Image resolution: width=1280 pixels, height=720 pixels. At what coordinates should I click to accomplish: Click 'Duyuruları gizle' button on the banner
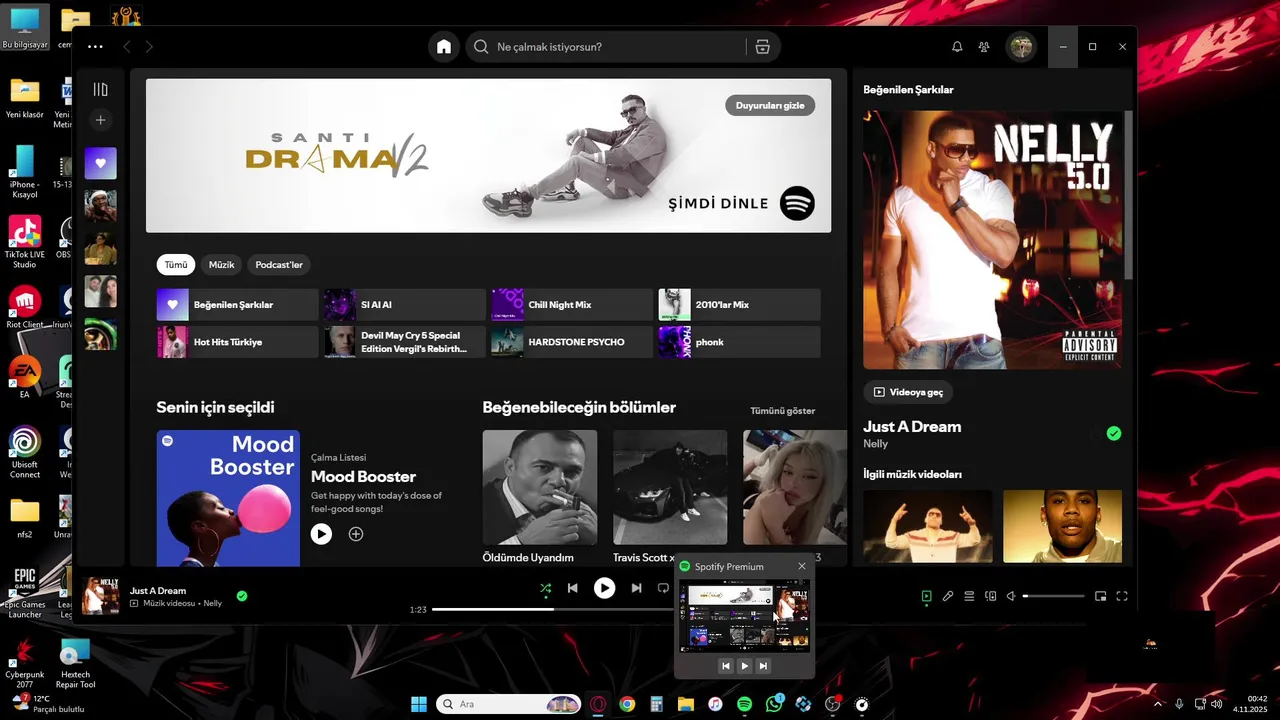click(770, 105)
